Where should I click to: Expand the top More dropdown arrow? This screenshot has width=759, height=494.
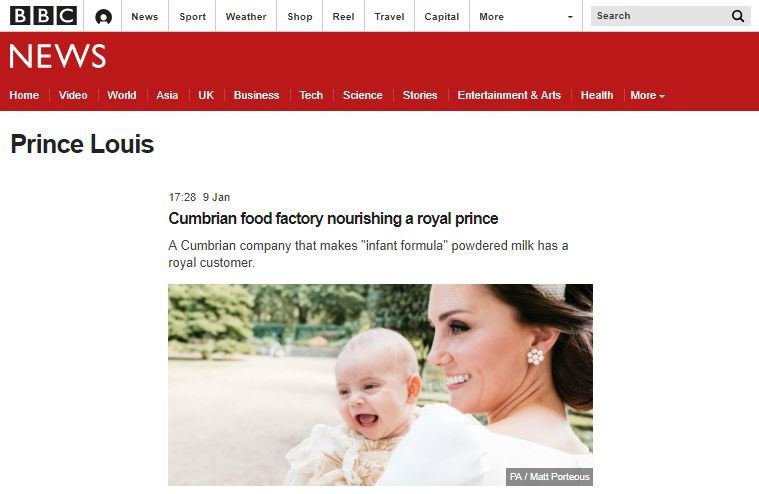tap(570, 17)
